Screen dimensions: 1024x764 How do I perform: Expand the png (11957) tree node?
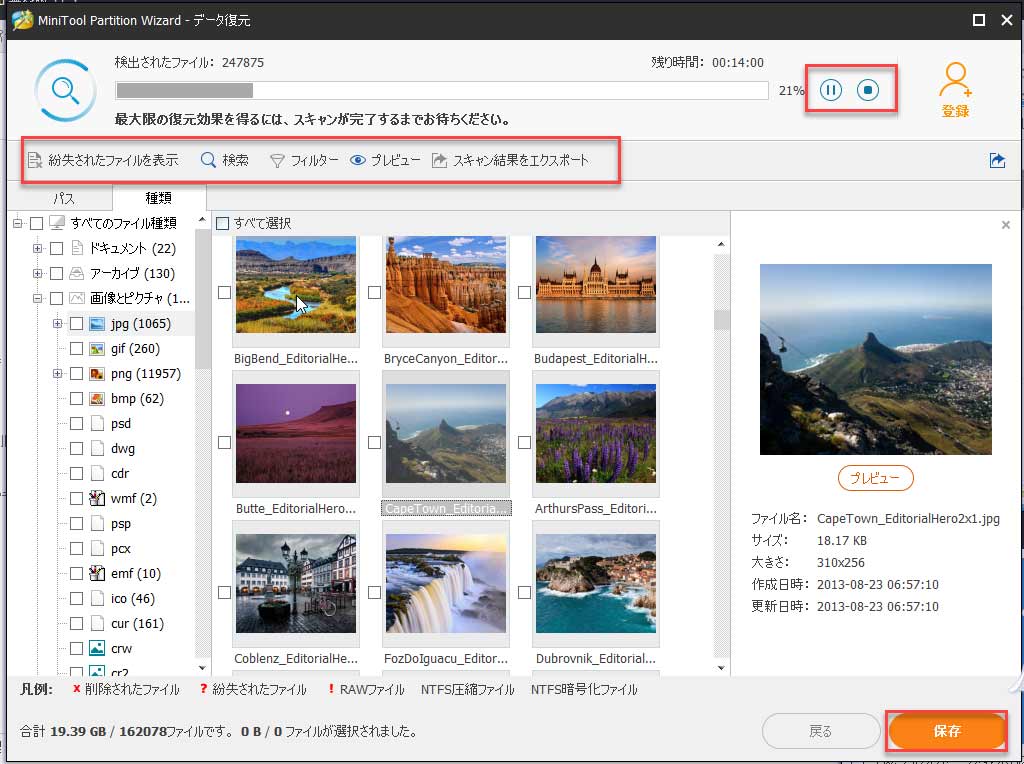click(x=57, y=373)
